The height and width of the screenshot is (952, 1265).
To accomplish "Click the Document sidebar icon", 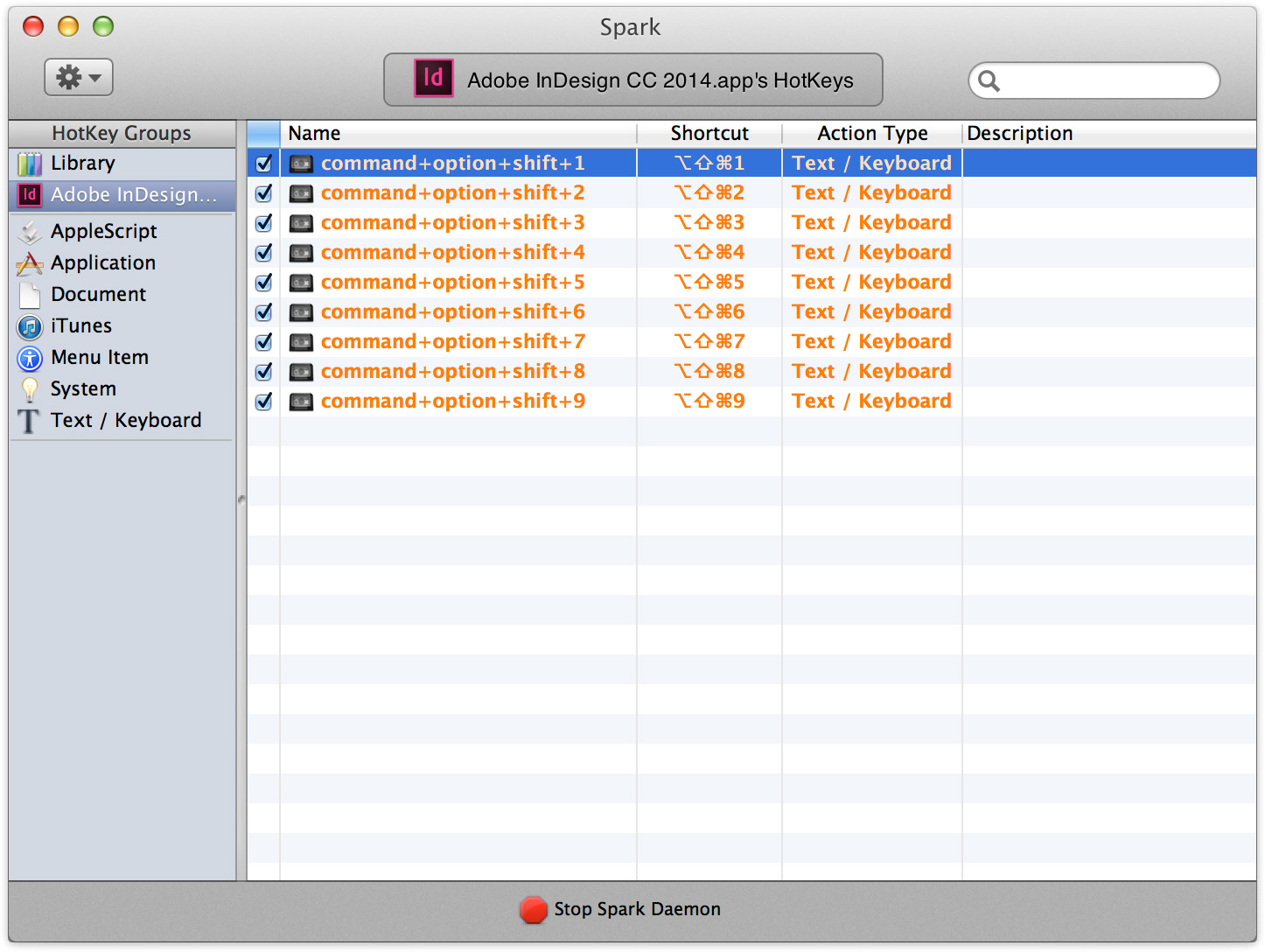I will tap(30, 295).
